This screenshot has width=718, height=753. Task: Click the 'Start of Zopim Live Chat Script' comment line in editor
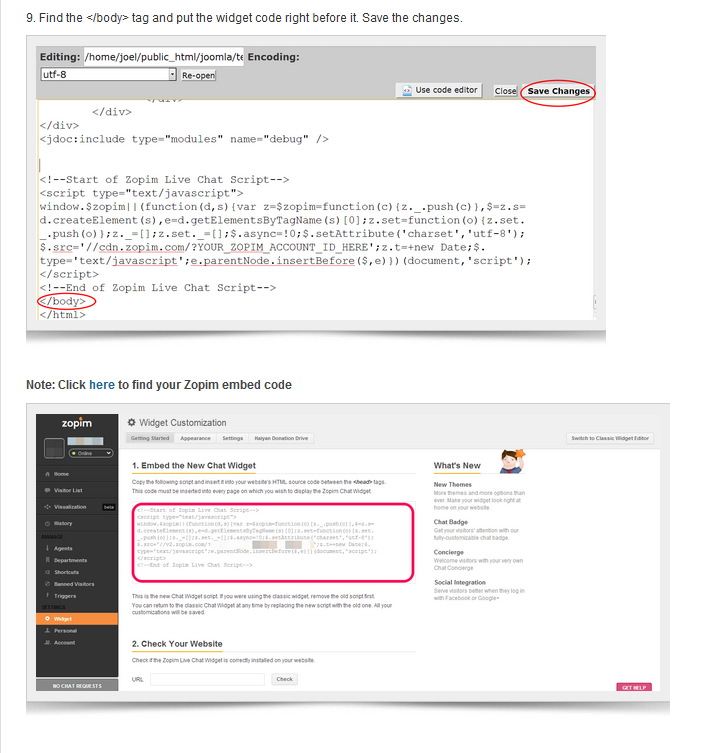coord(164,180)
